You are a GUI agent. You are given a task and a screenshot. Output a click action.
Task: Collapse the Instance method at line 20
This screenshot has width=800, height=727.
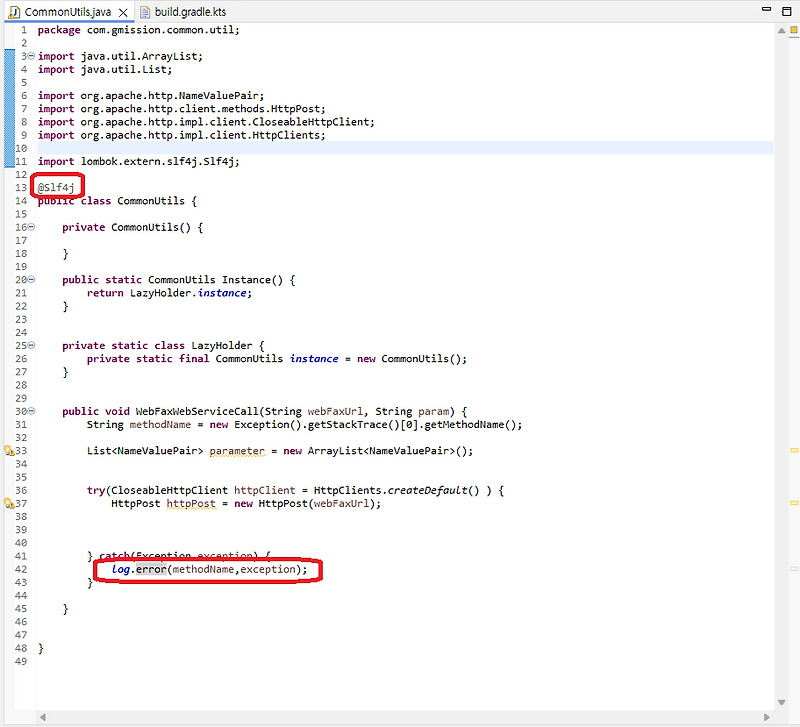click(31, 279)
